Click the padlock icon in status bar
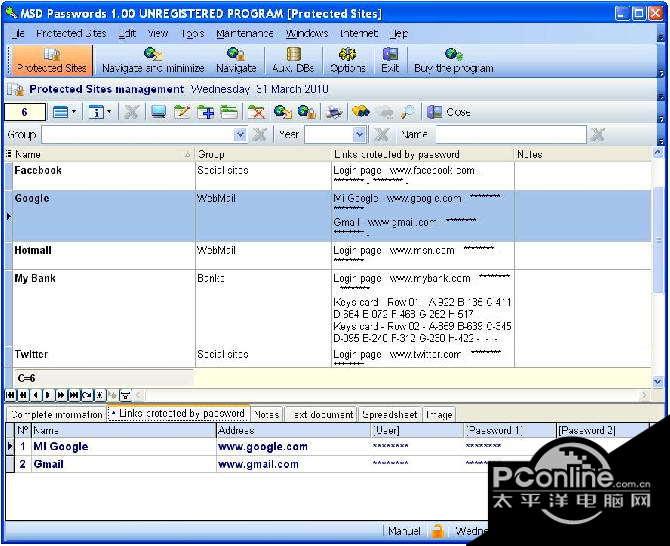 (x=437, y=531)
